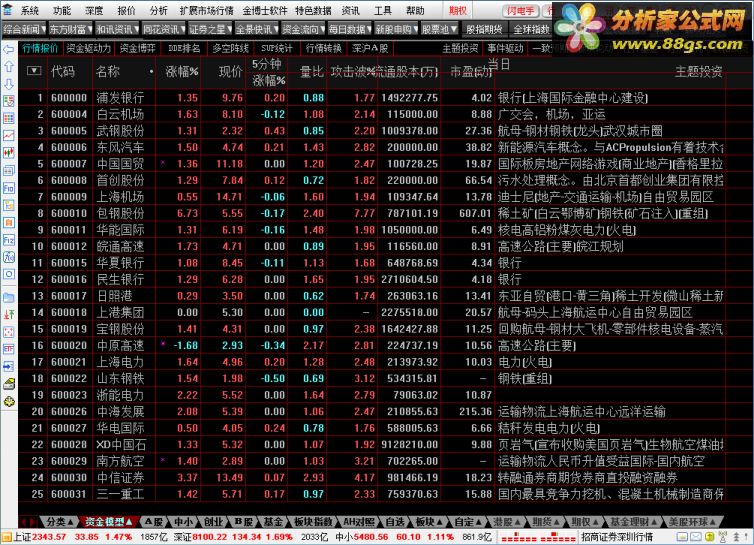Click the circle-in-square sidebar icon
Image resolution: width=754 pixels, height=545 pixels.
pyautogui.click(x=9, y=274)
